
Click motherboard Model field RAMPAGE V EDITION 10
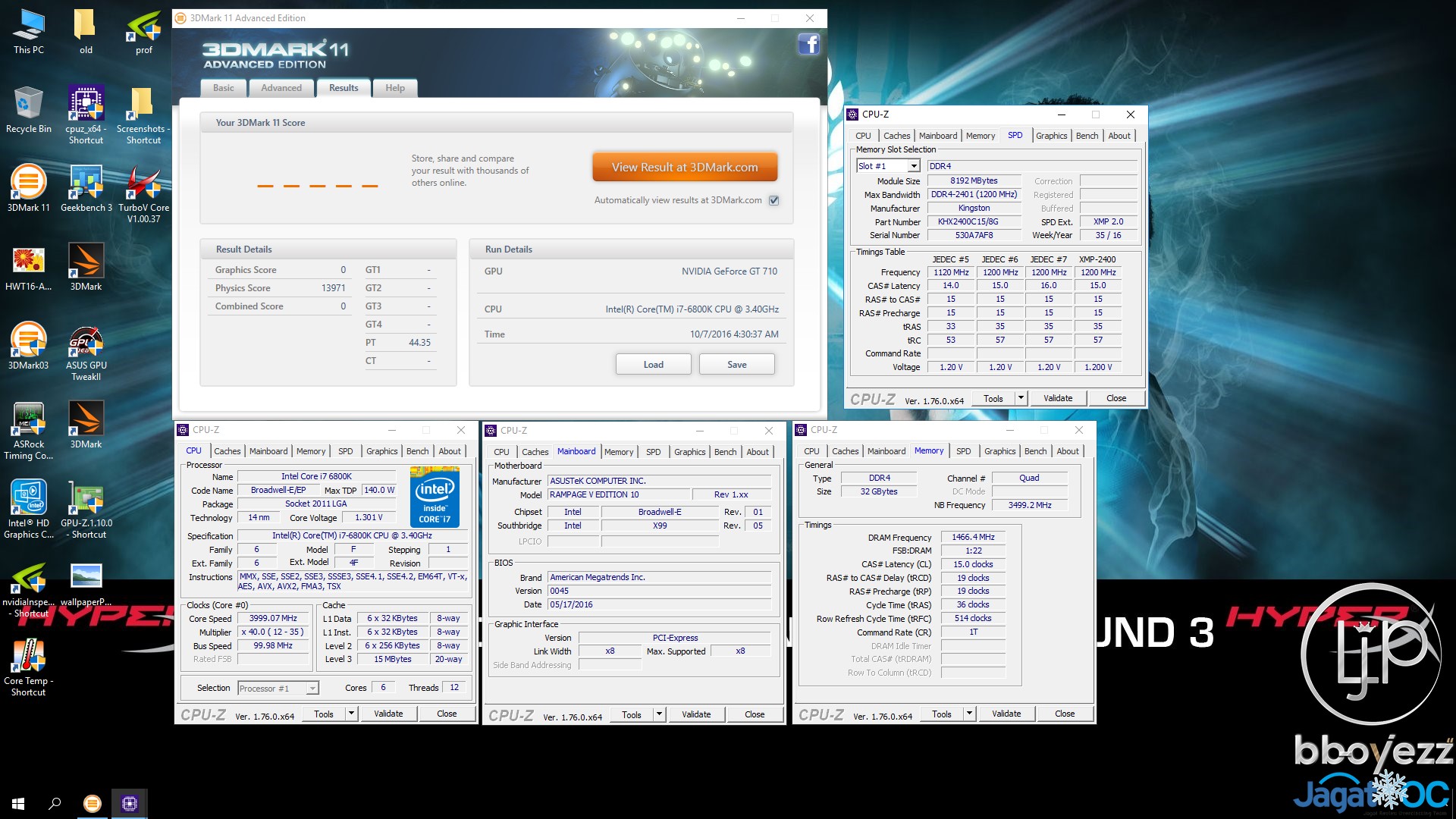click(x=619, y=494)
